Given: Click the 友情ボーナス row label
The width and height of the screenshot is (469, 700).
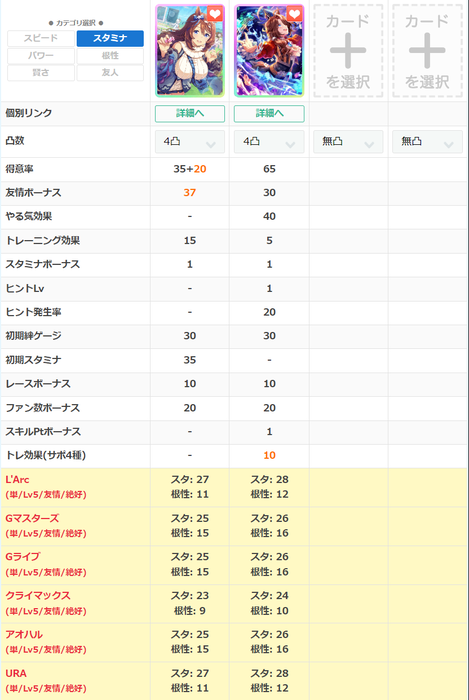Looking at the screenshot, I should coord(33,193).
